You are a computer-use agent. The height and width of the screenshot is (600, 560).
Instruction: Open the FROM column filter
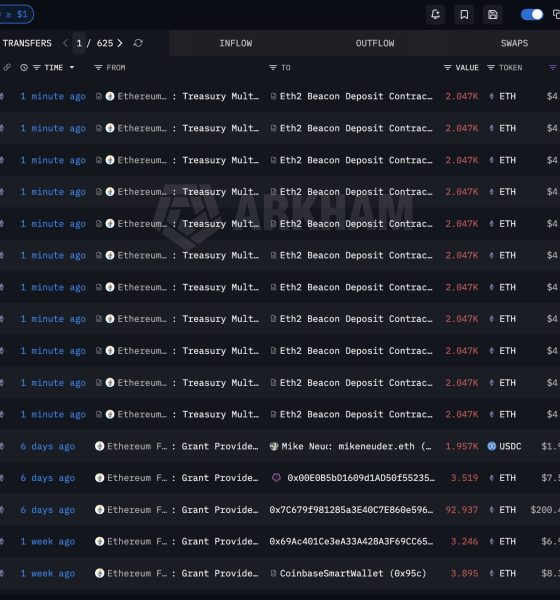tap(98, 68)
